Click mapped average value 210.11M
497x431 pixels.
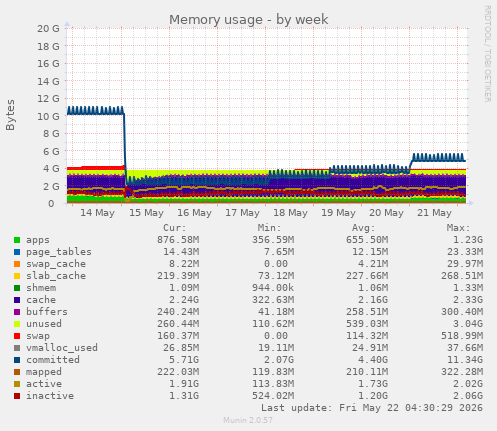tap(367, 372)
